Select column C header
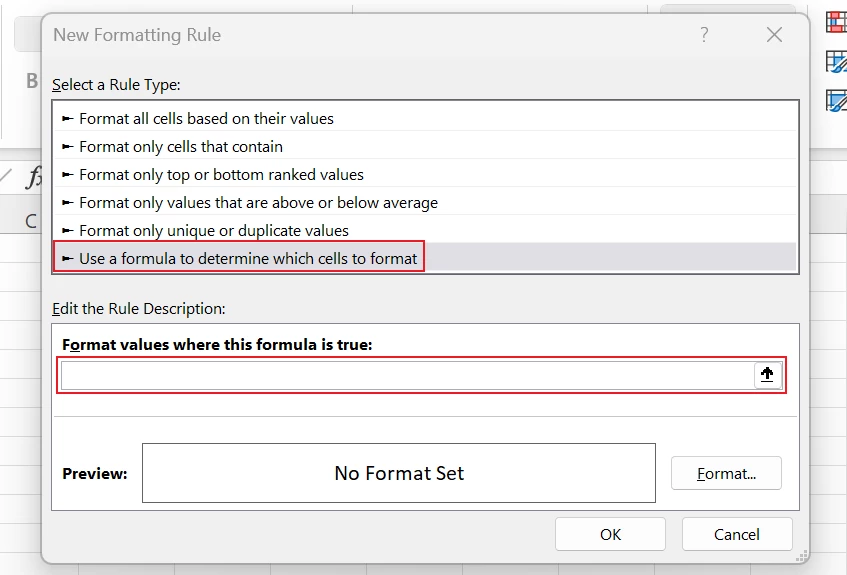The image size is (847, 575). click(30, 220)
